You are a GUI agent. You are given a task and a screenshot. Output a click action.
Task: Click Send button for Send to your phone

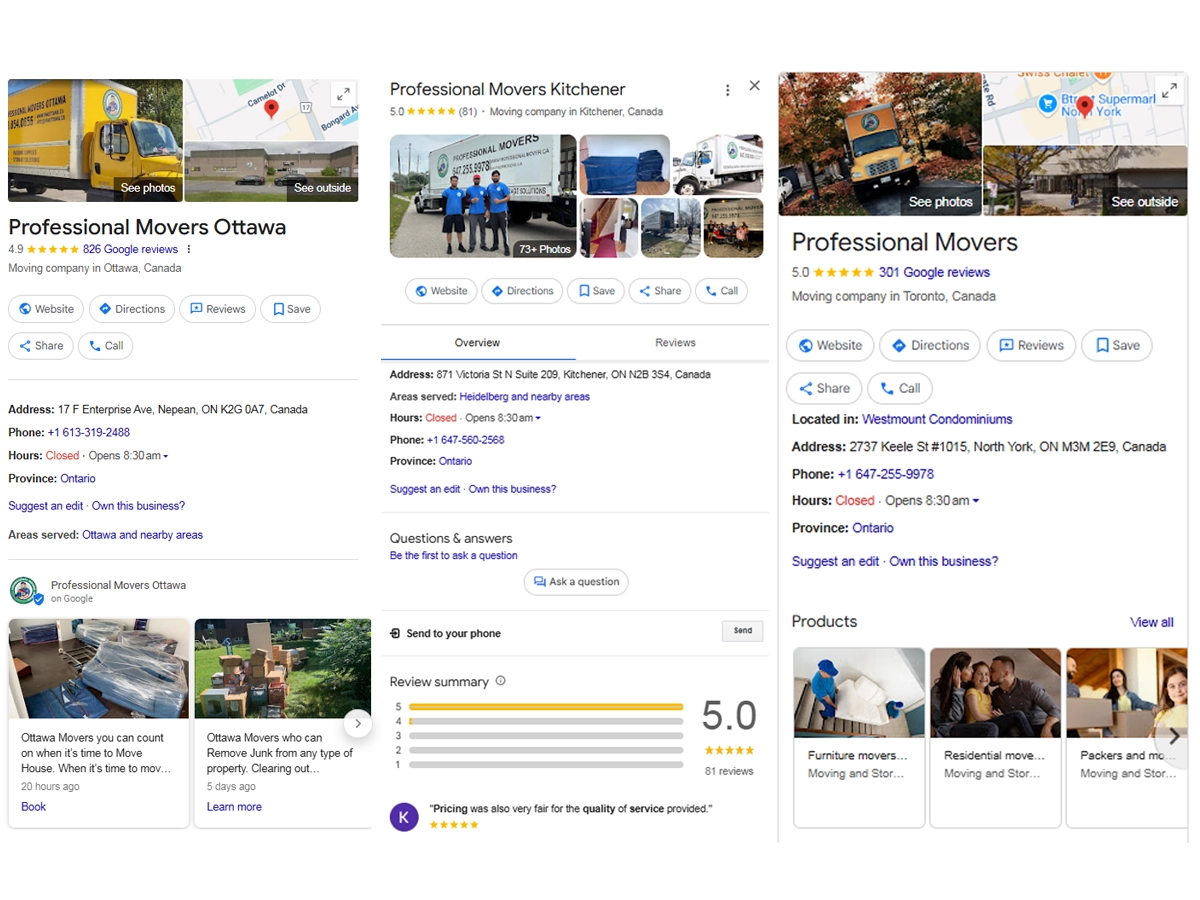coord(743,631)
